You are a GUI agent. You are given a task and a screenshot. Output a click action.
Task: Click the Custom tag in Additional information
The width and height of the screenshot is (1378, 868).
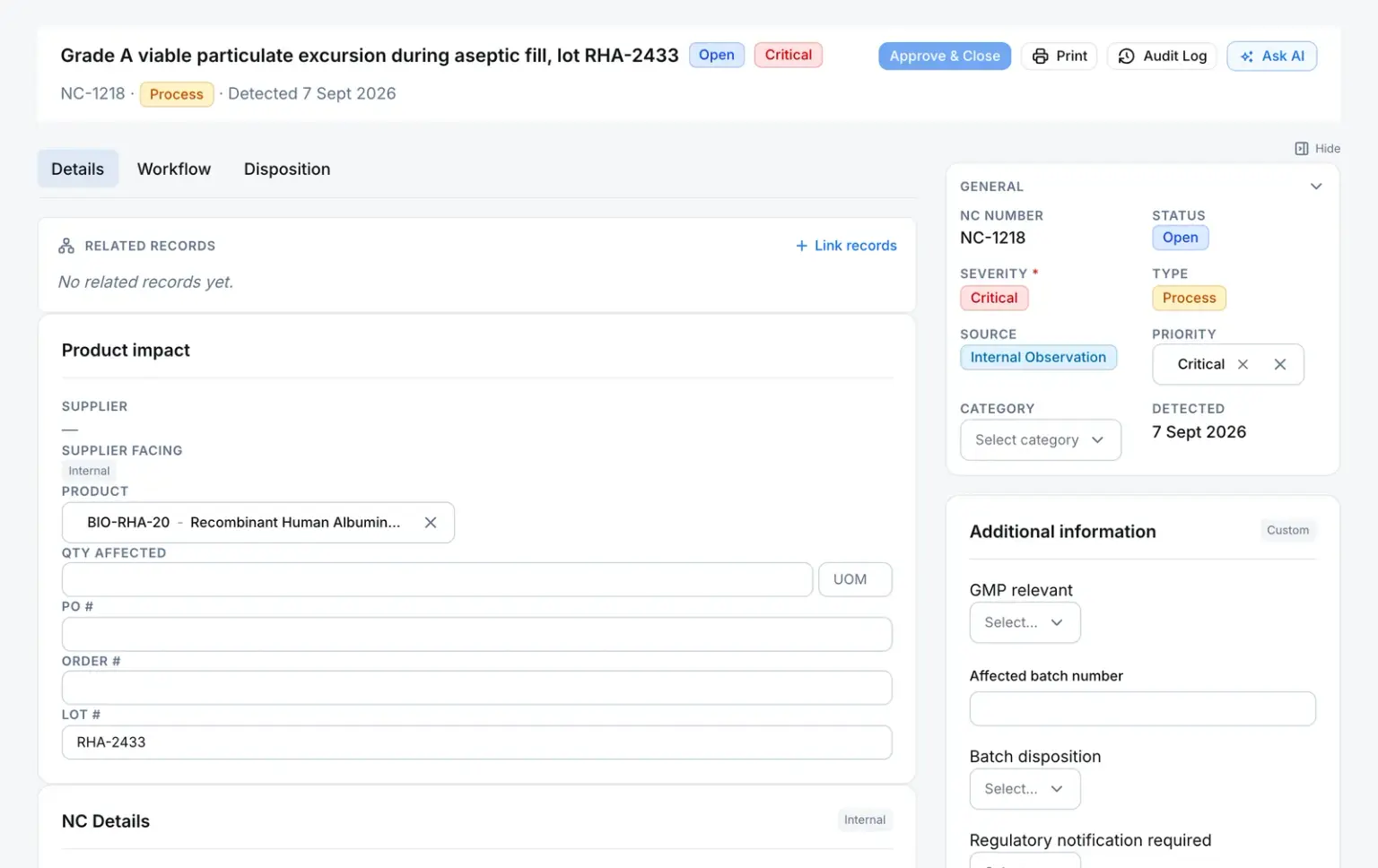1287,530
